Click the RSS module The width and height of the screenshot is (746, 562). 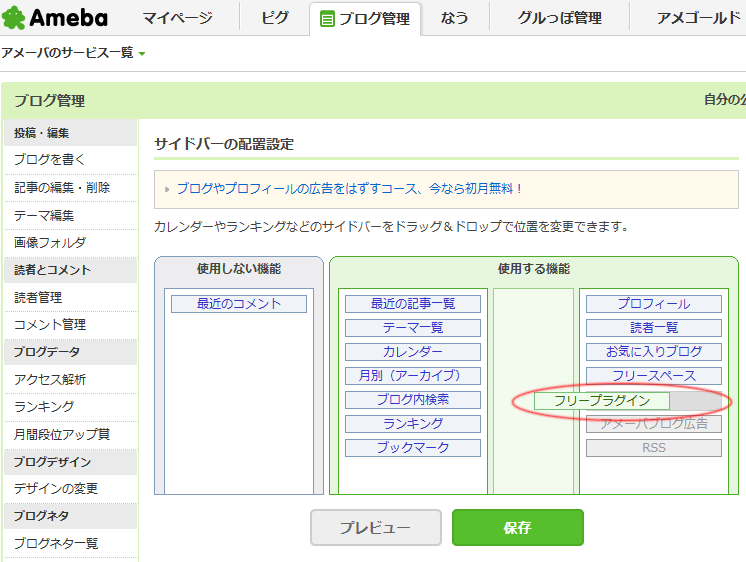[x=654, y=448]
